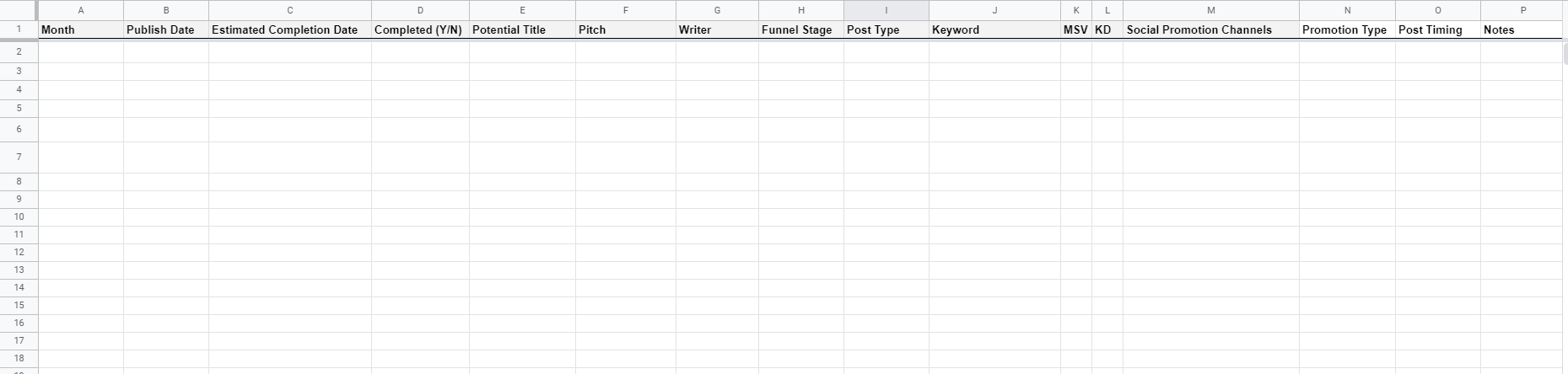1568x374 pixels.
Task: Select the Writer header cell
Action: [x=717, y=29]
